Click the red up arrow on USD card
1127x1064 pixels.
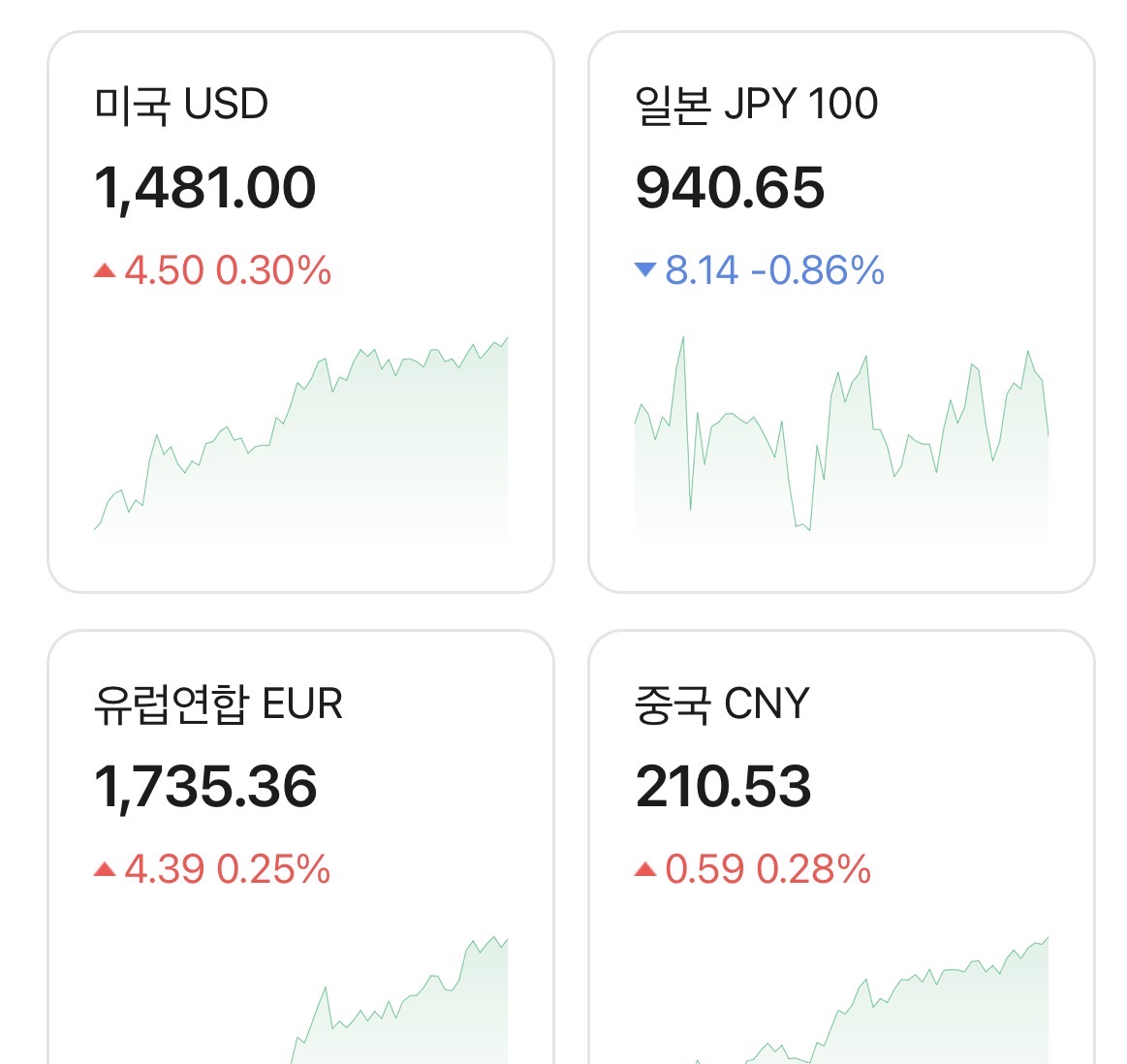[x=105, y=271]
